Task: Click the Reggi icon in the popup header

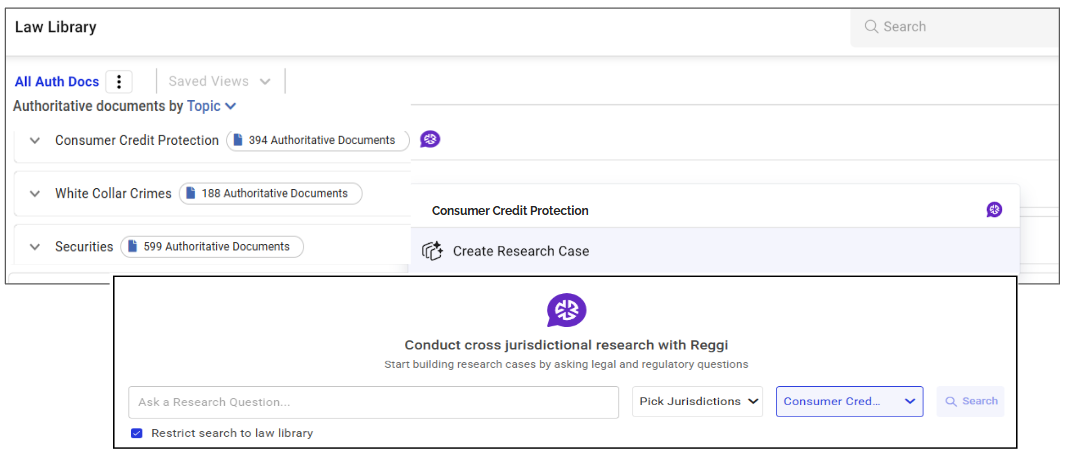Action: pyautogui.click(x=994, y=210)
